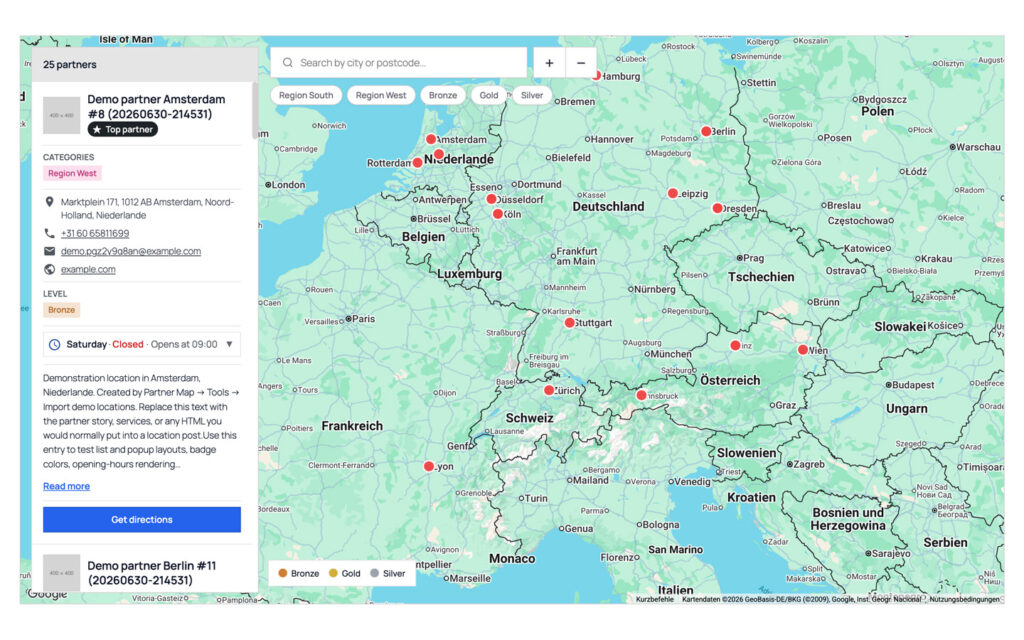Select the Hamburg map marker
1024x640 pixels.
pyautogui.click(x=596, y=75)
